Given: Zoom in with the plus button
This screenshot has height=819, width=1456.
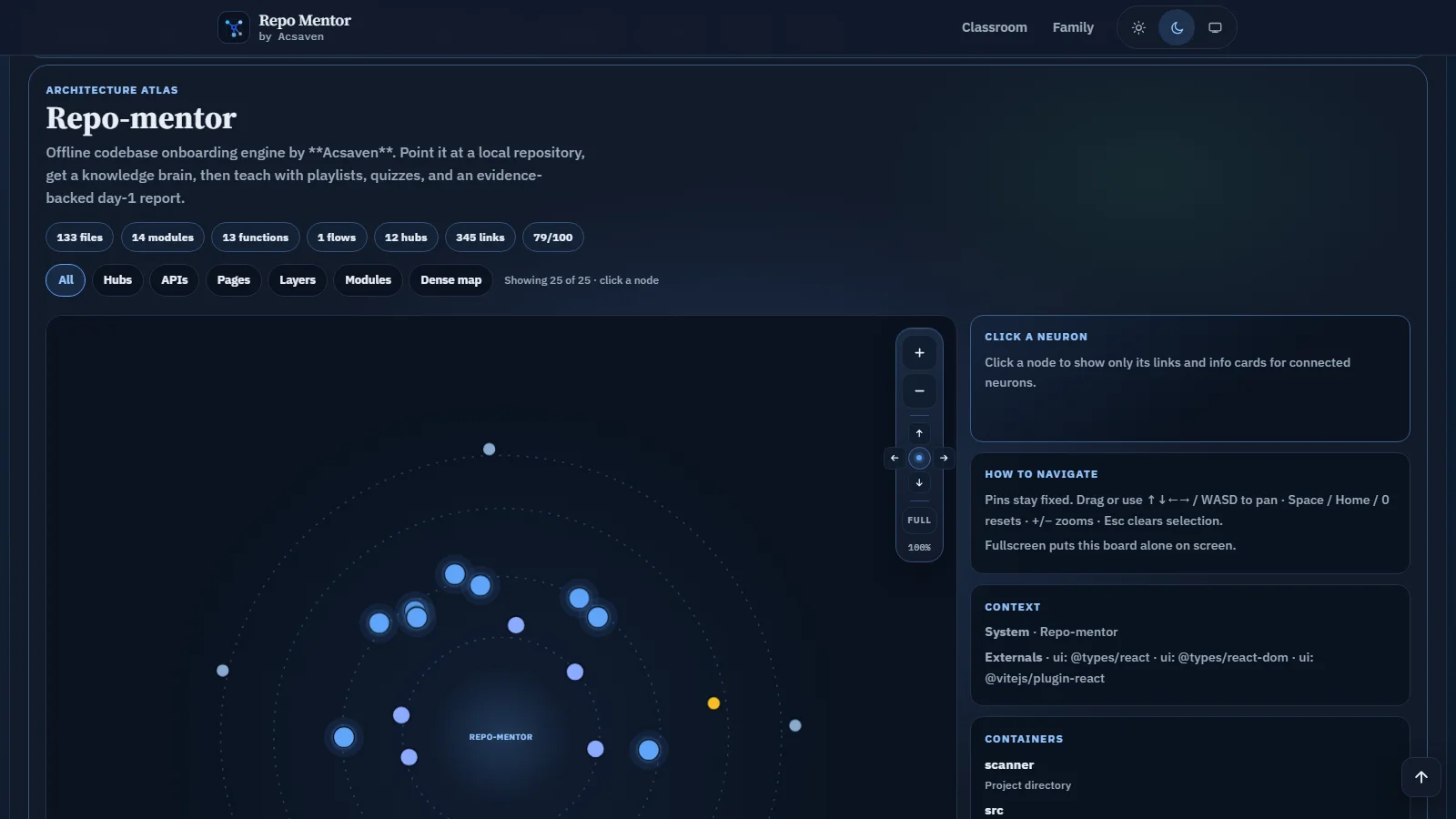Looking at the screenshot, I should (919, 353).
